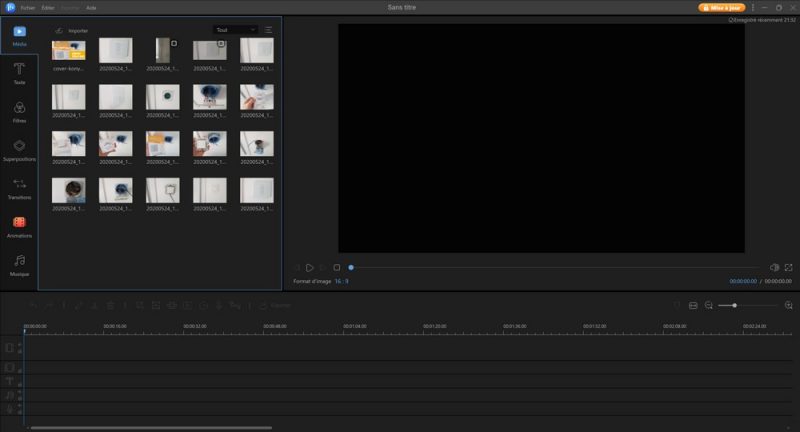Image resolution: width=800 pixels, height=432 pixels.
Task: Select the cover-kony media thumbnail
Action: coord(68,50)
